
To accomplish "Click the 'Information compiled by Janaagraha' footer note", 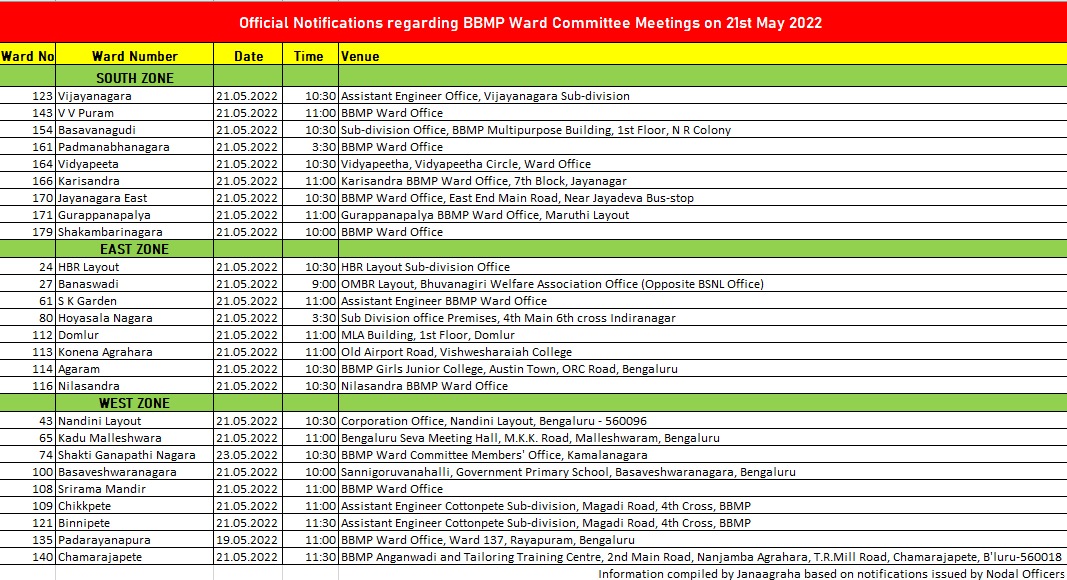I will click(831, 574).
